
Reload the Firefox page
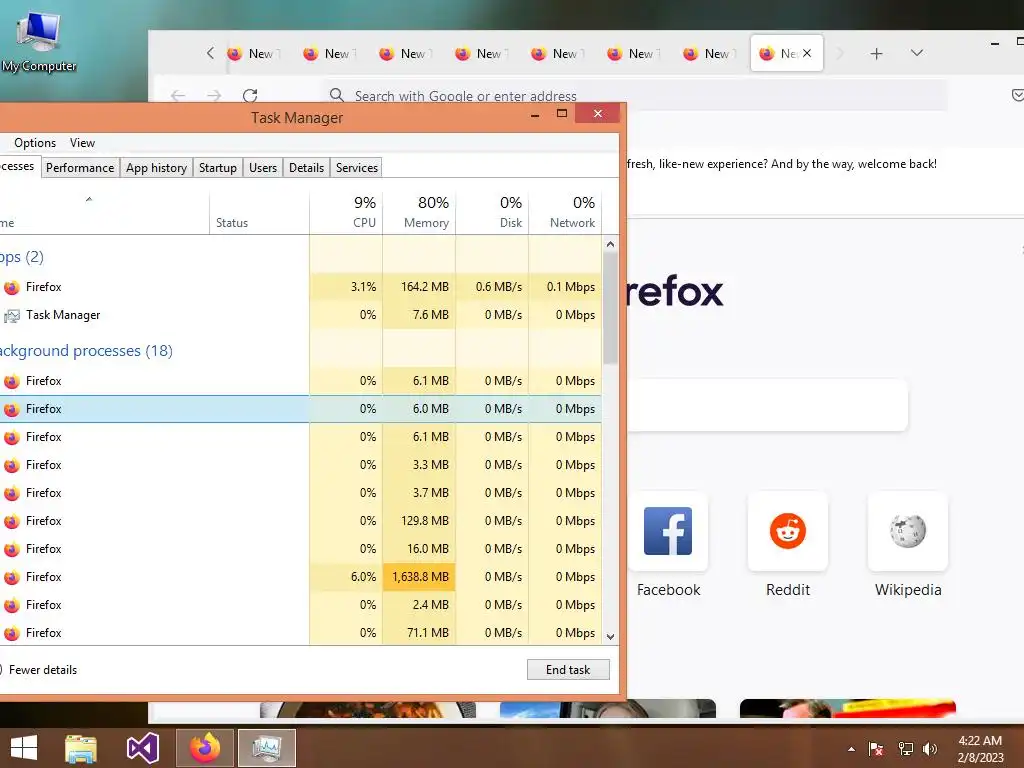point(249,95)
